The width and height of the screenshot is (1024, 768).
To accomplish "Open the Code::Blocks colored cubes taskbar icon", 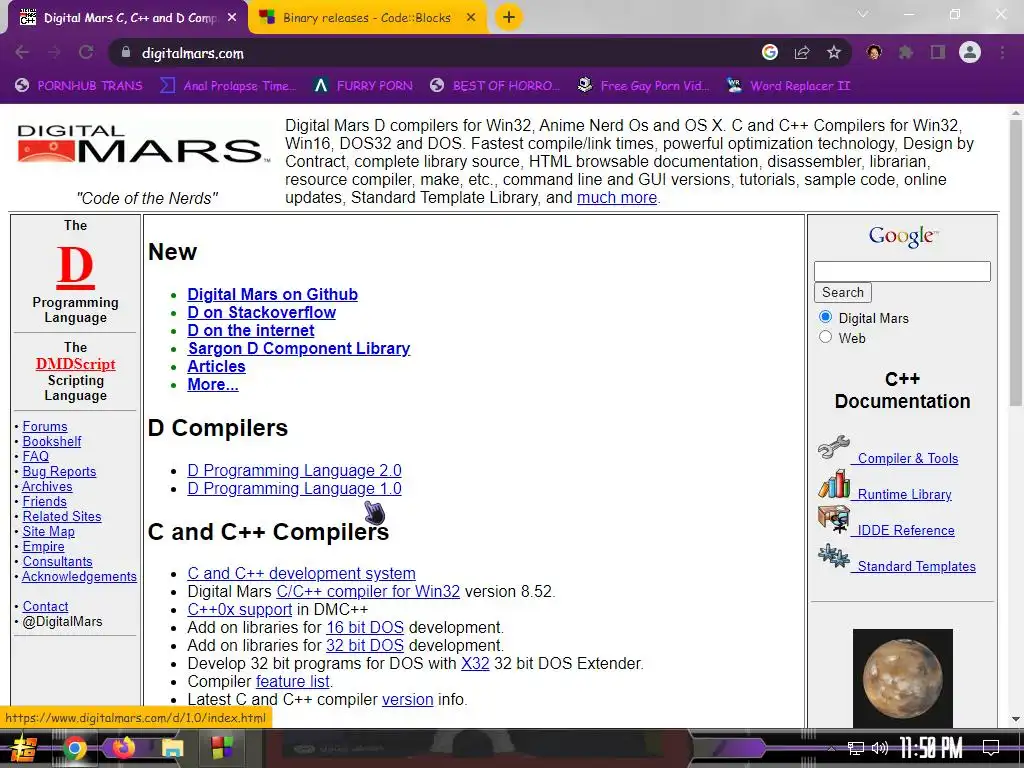I will pos(221,748).
